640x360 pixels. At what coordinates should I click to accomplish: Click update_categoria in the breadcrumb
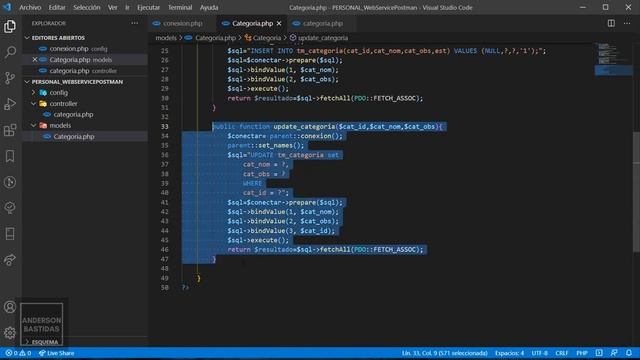tap(322, 38)
